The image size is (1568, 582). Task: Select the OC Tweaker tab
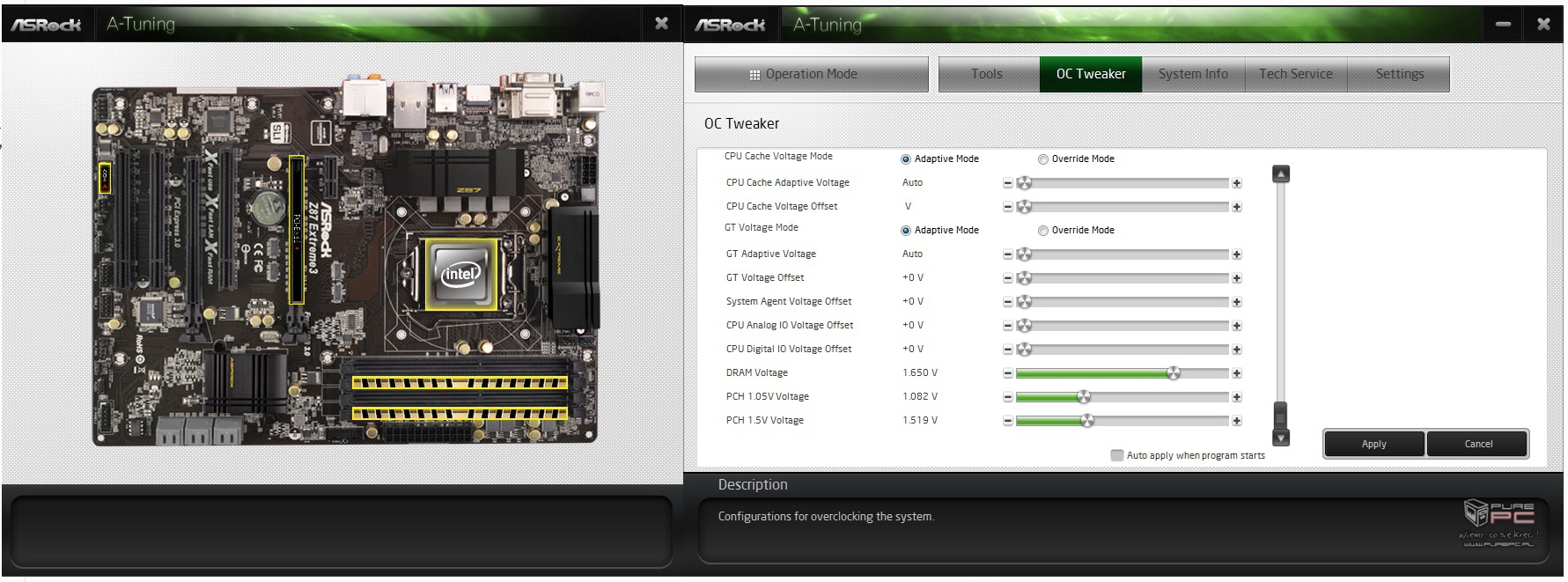(1091, 74)
